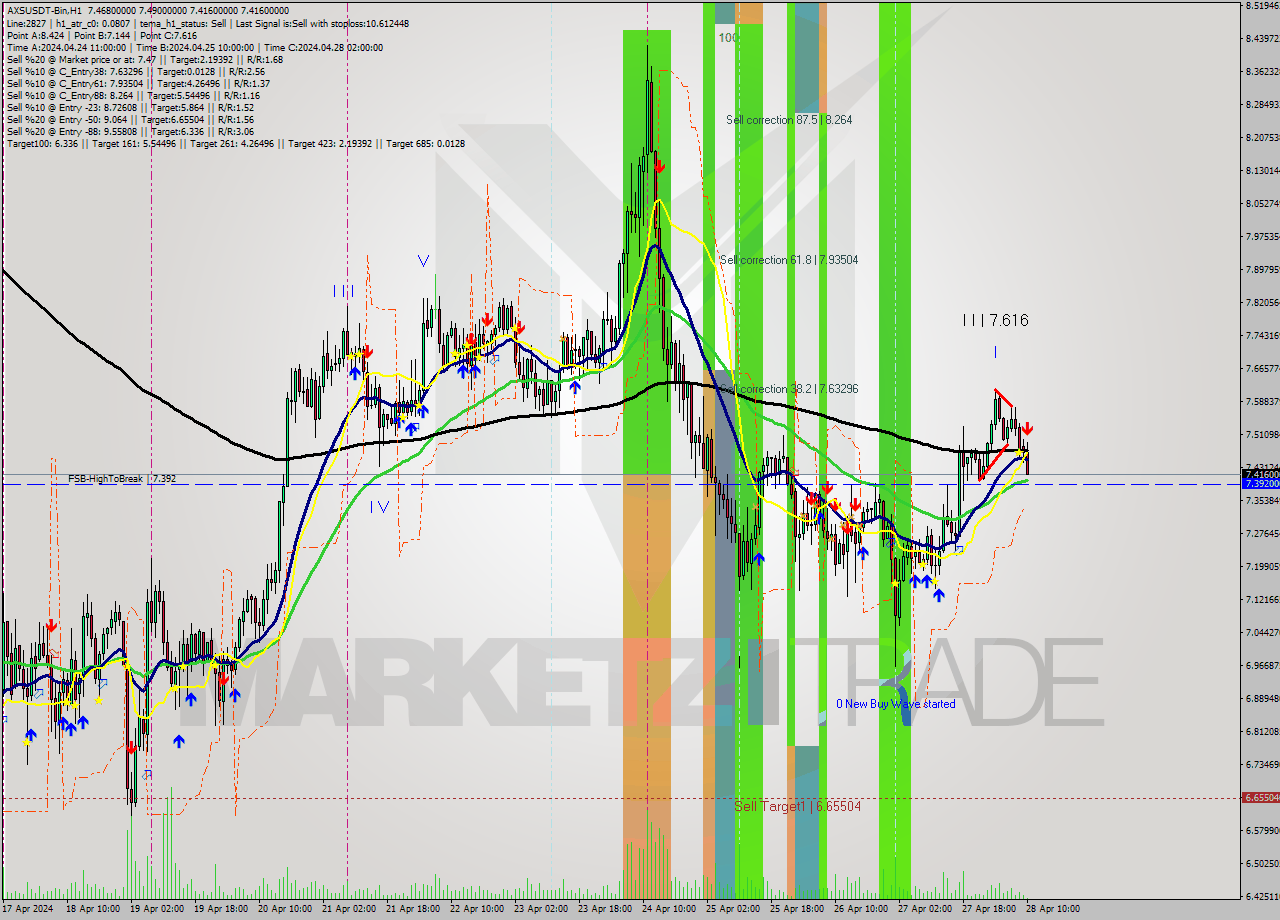1280x920 pixels.
Task: Click the '18 Apr 10:00' time label
Action: [x=93, y=909]
